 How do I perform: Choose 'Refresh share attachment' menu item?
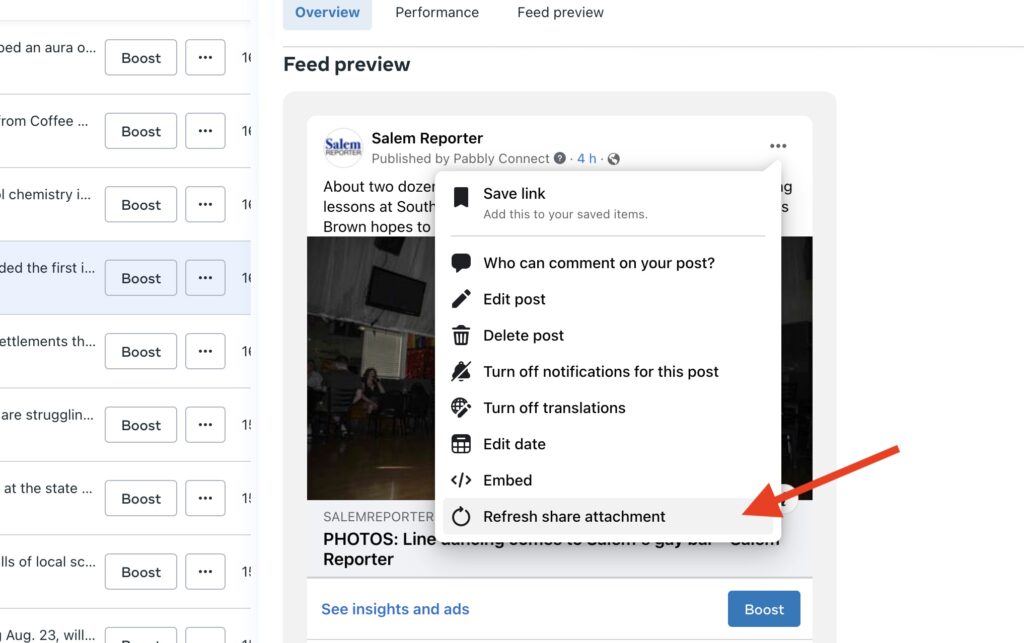pos(574,517)
